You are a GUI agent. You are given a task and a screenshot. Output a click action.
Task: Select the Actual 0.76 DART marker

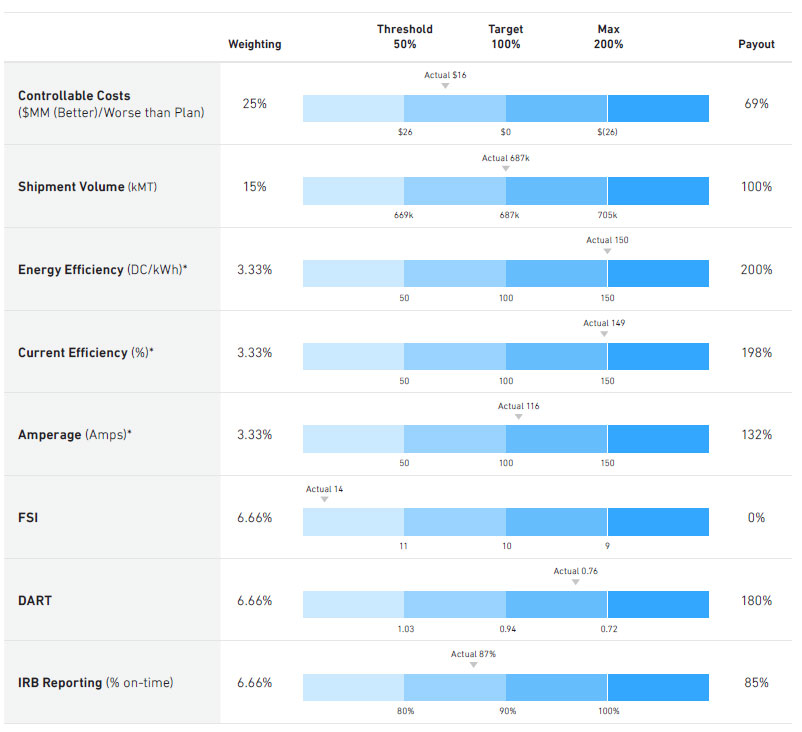point(575,582)
